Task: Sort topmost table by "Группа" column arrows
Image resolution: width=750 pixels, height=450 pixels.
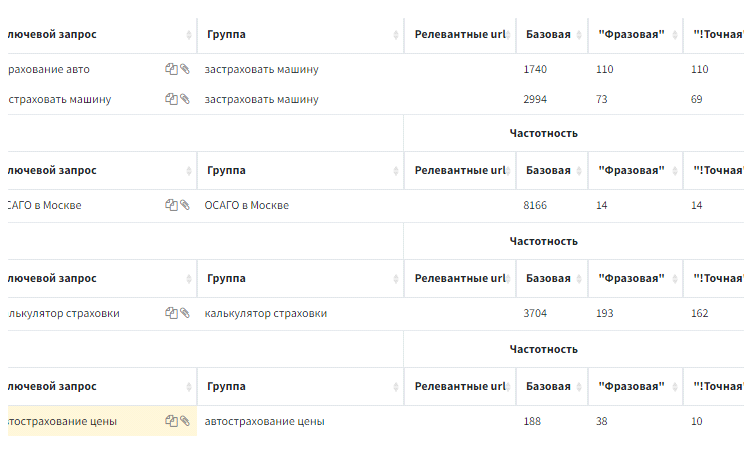Action: (x=396, y=35)
